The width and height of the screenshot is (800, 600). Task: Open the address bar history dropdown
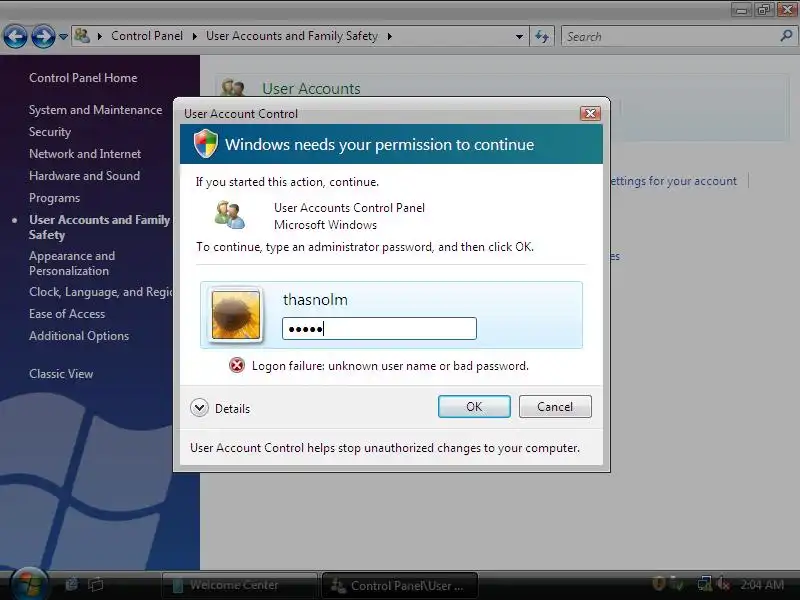pyautogui.click(x=519, y=37)
